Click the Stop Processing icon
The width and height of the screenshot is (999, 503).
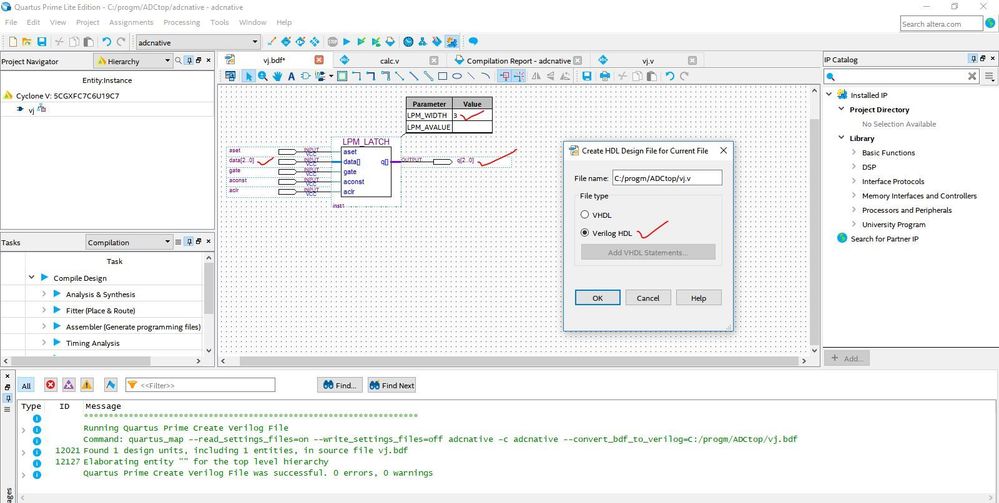point(331,42)
